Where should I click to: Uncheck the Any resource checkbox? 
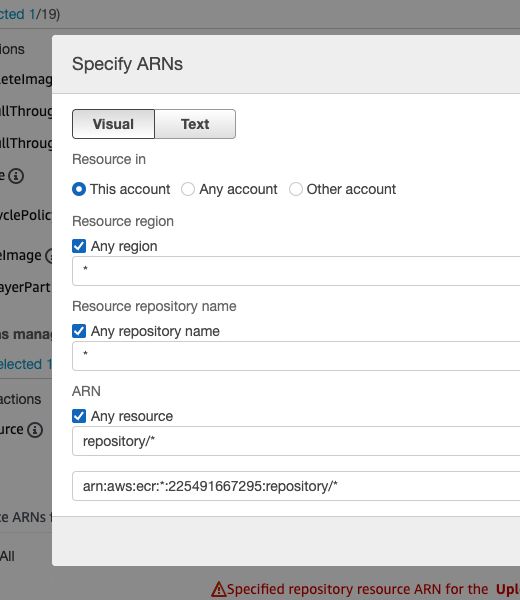pos(79,416)
